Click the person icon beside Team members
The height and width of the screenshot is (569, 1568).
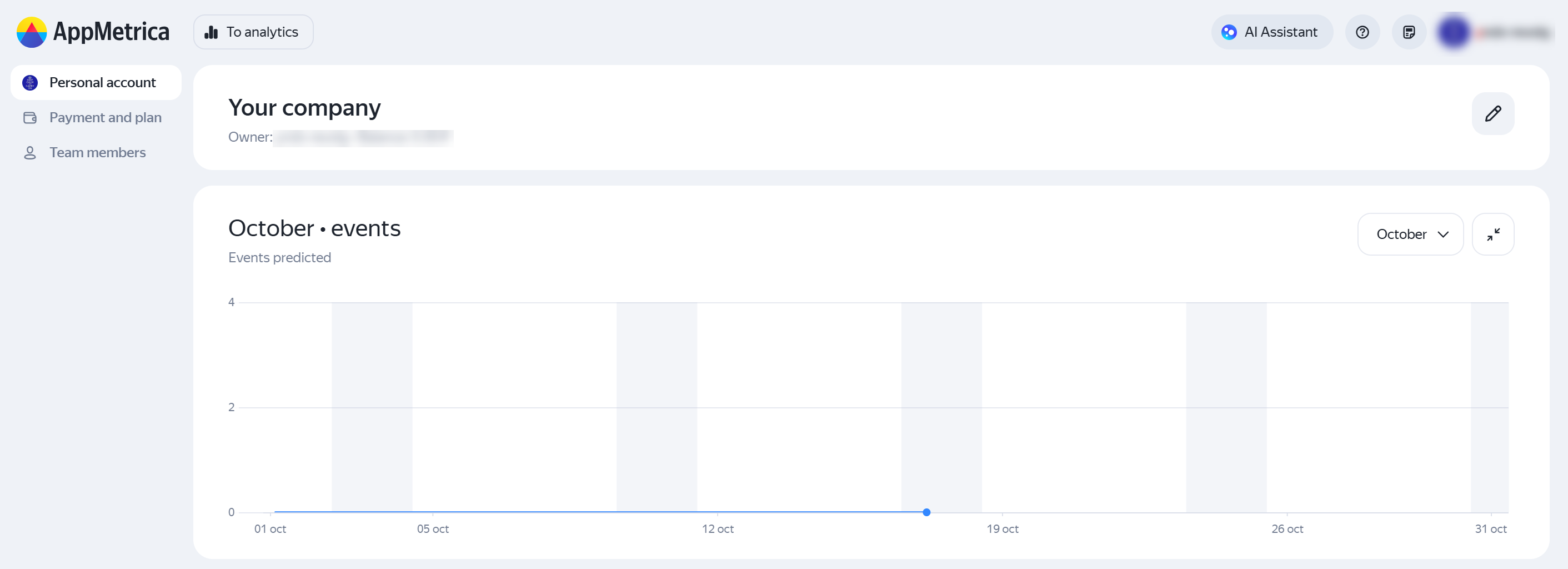[30, 152]
